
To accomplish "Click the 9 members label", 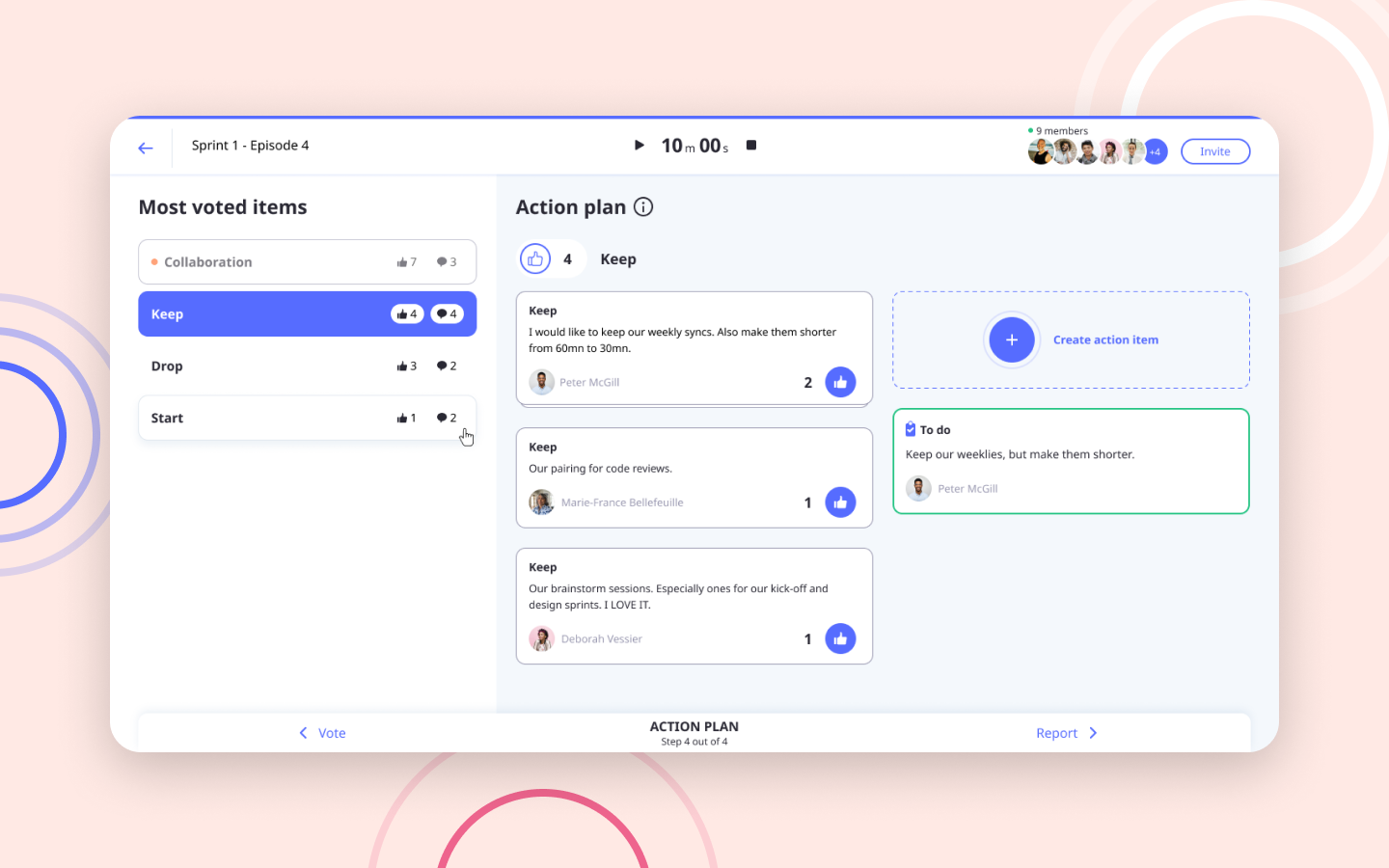I will click(x=1062, y=131).
